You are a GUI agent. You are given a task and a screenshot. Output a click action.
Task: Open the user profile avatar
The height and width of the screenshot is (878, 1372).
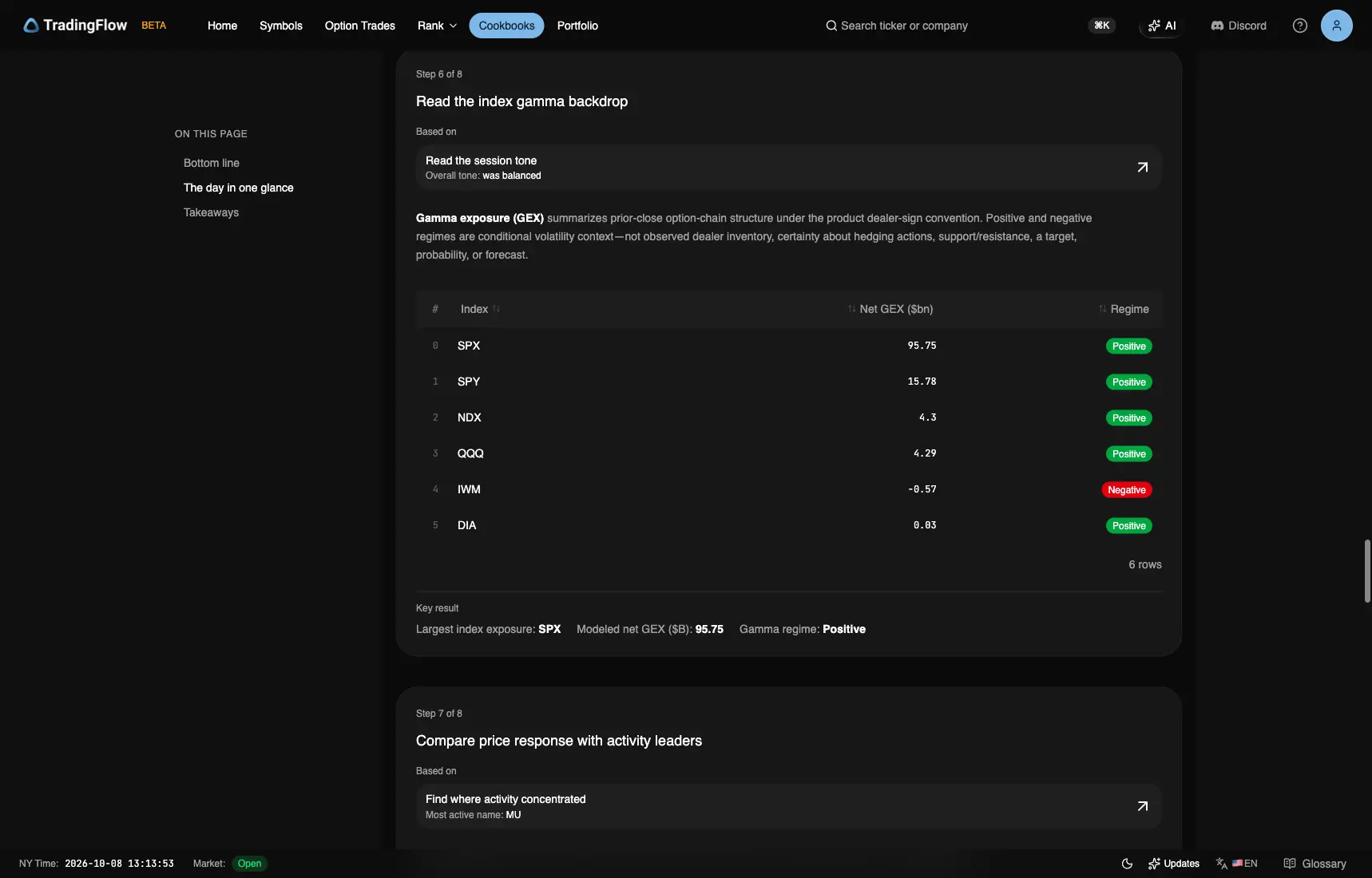click(1337, 26)
